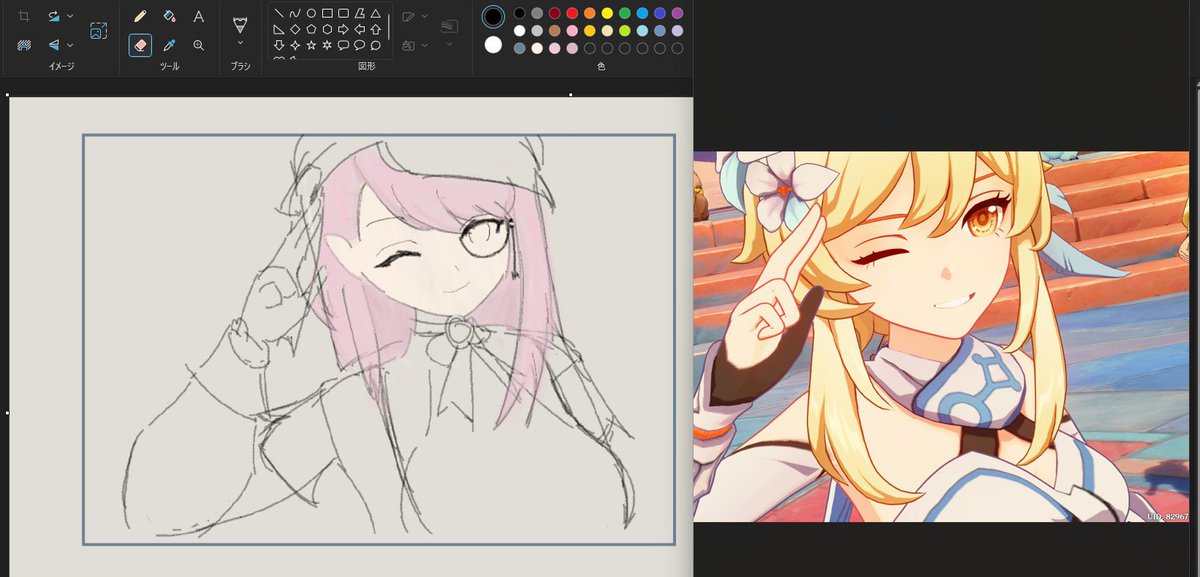
Task: Click the 図形 group label
Action: (366, 67)
